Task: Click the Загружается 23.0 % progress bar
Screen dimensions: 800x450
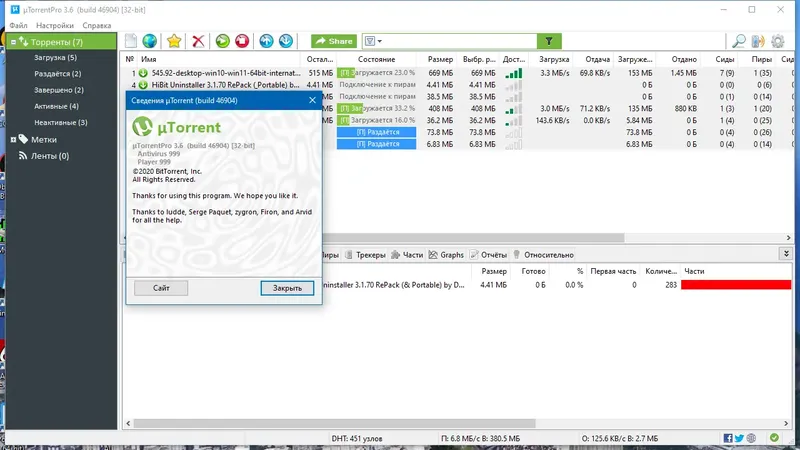Action: [x=377, y=73]
